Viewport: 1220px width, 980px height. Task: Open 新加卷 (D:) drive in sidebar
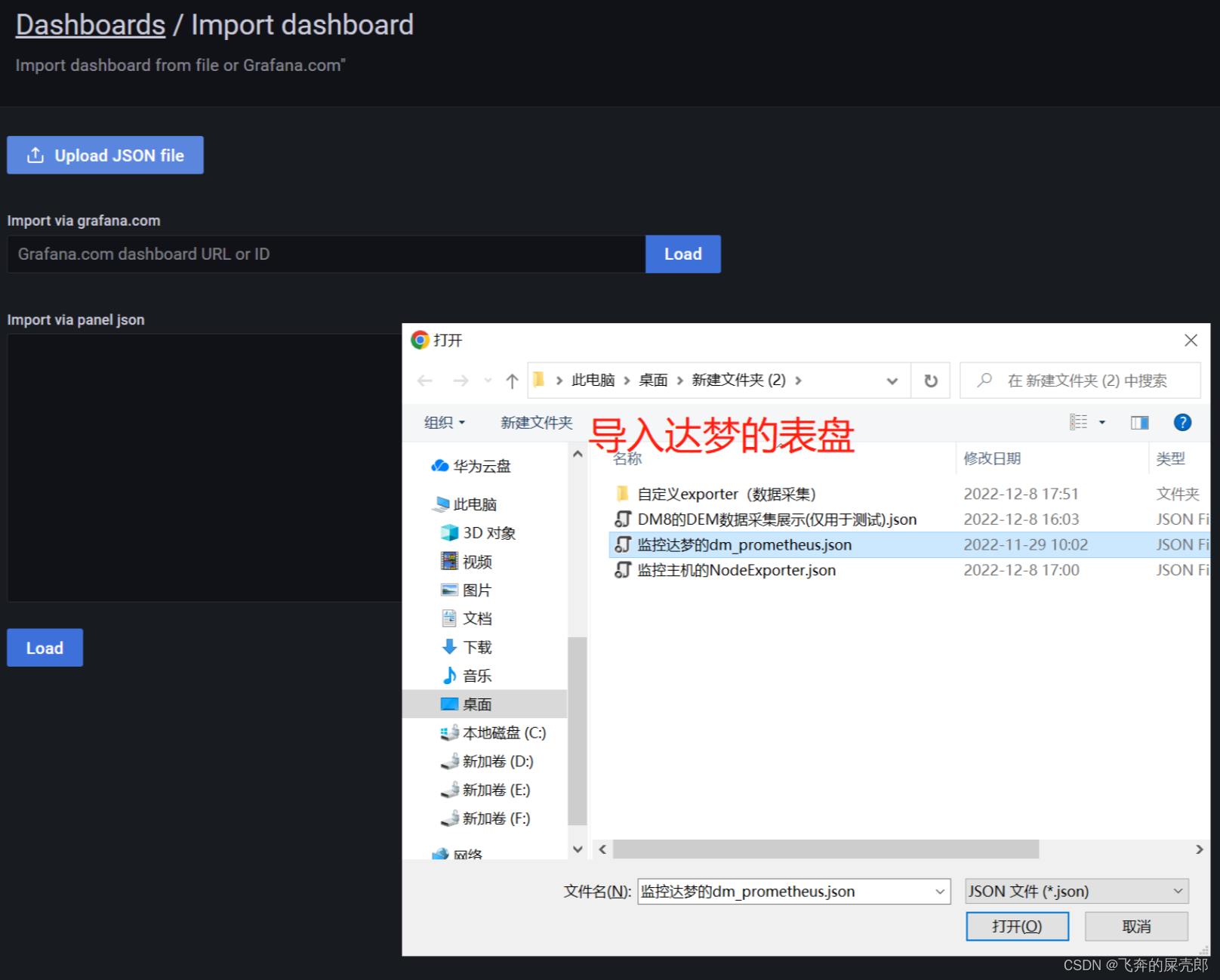488,761
